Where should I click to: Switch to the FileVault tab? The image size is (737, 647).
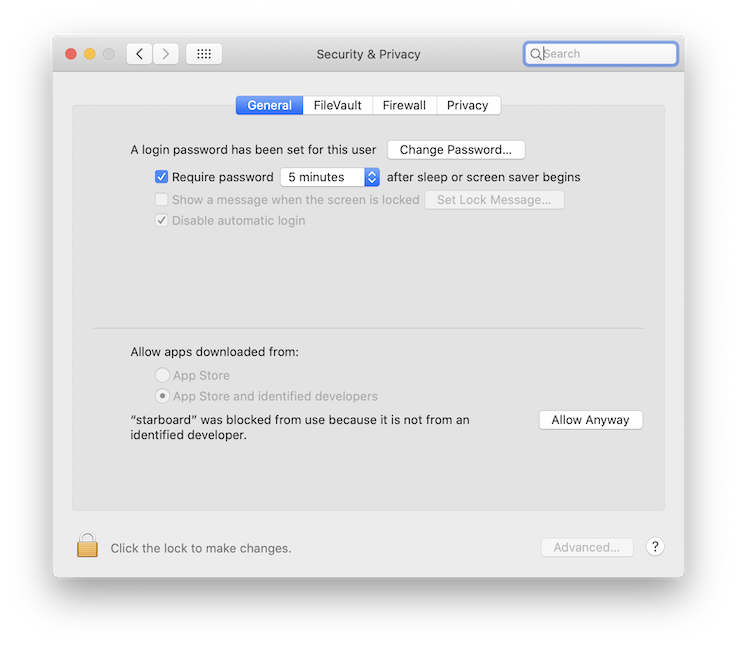click(337, 105)
